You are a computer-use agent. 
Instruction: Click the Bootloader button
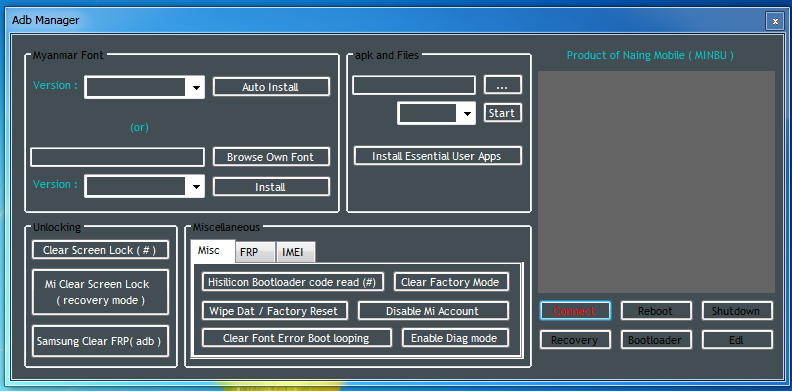[656, 339]
